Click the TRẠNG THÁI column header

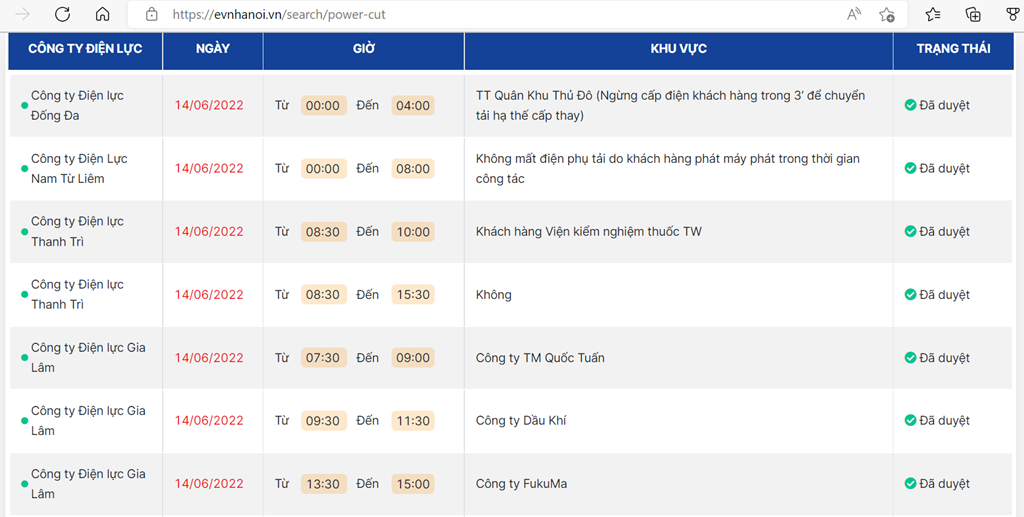(x=953, y=49)
